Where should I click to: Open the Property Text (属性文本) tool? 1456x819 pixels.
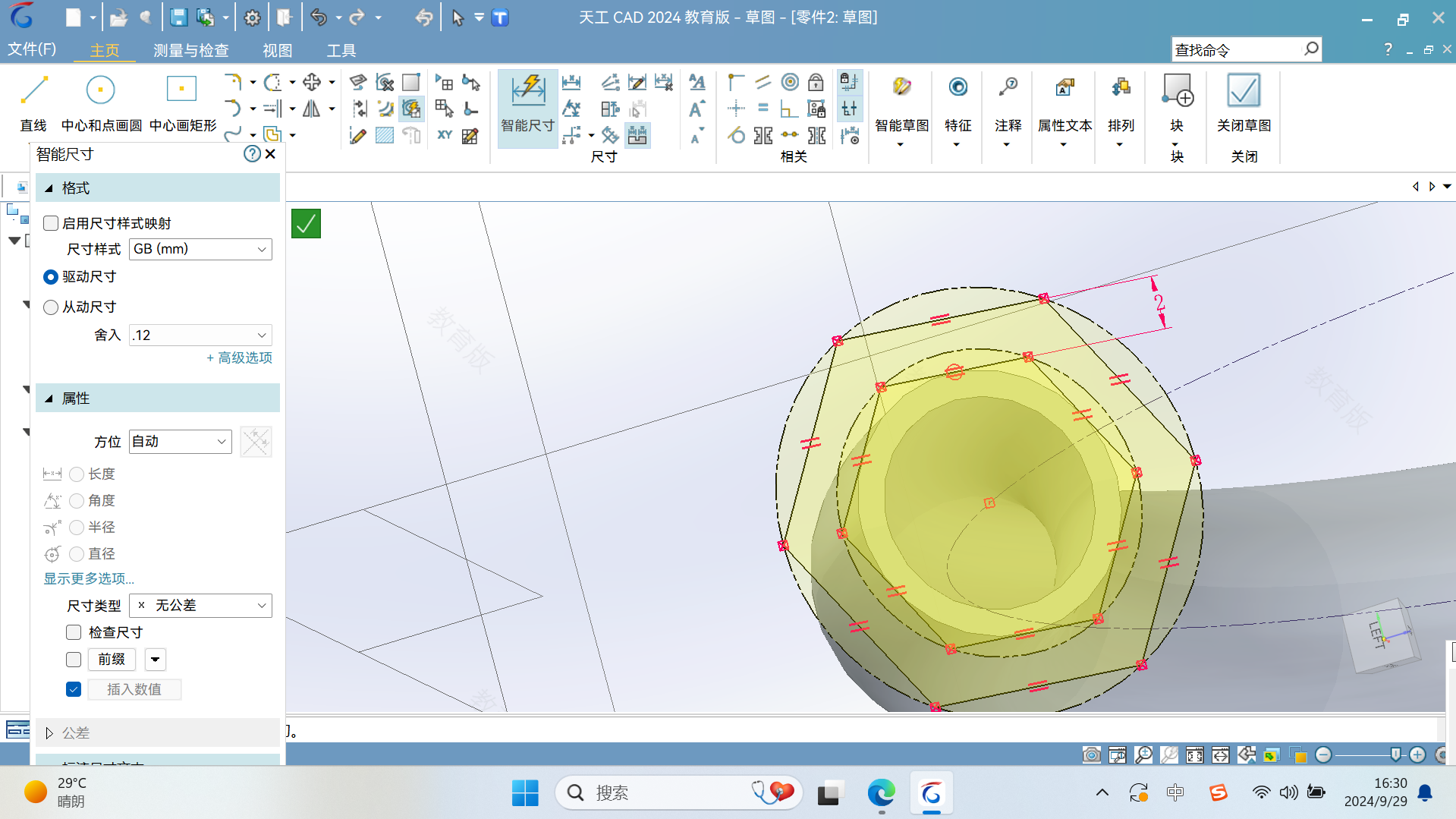(1064, 104)
